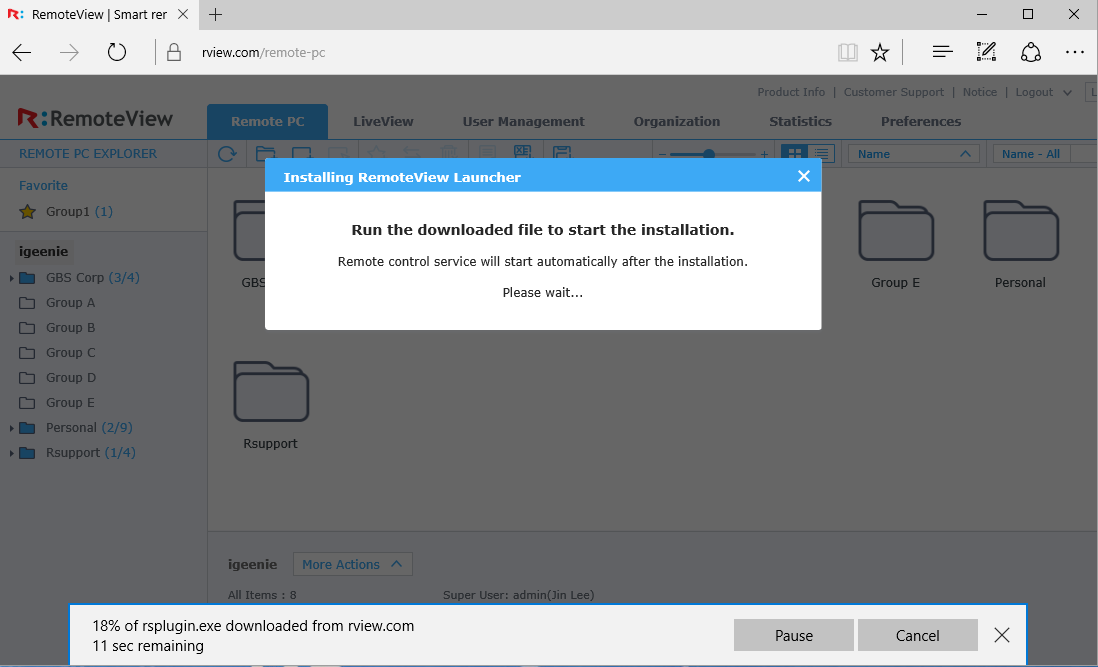Expand the Rsupport tree node

point(11,454)
